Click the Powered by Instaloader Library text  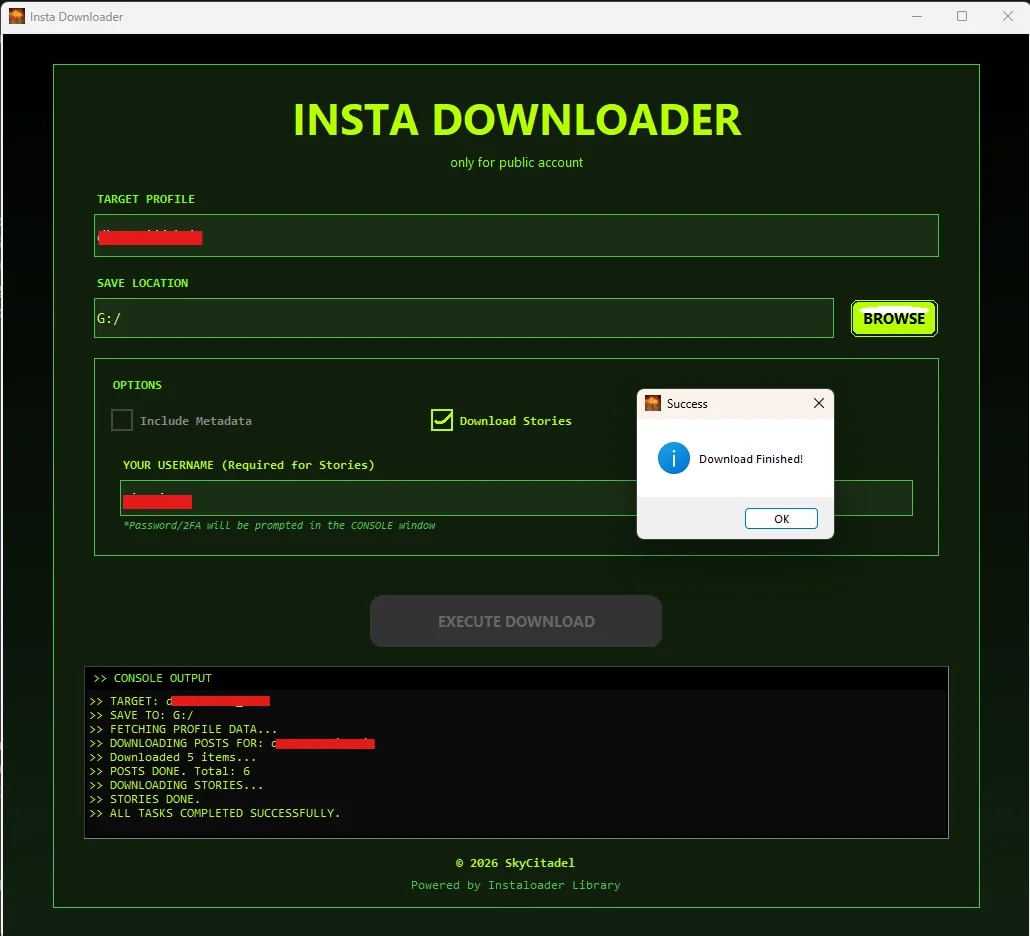point(516,885)
